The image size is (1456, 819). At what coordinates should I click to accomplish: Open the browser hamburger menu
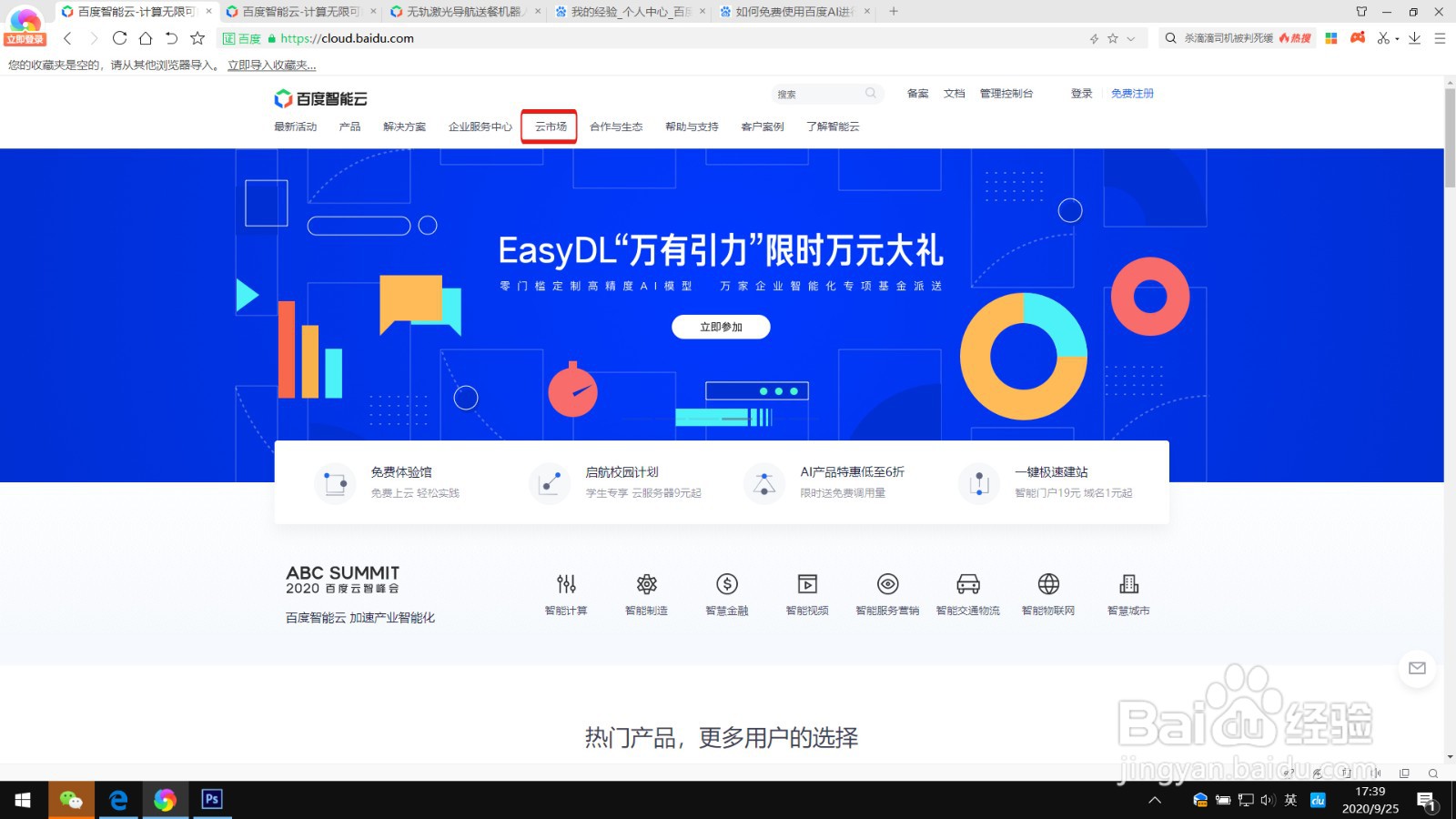1440,38
